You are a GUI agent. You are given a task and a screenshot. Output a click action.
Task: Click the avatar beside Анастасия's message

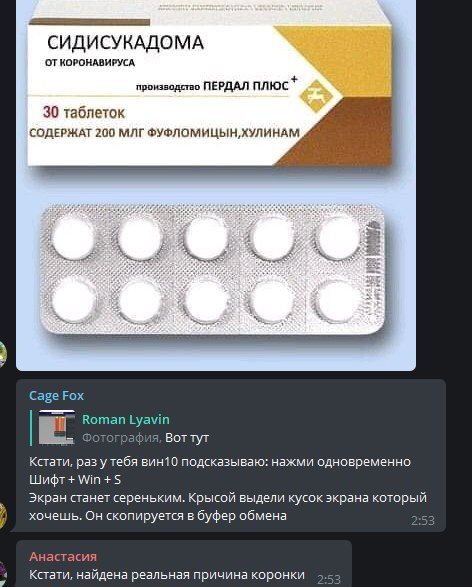click(x=3, y=574)
